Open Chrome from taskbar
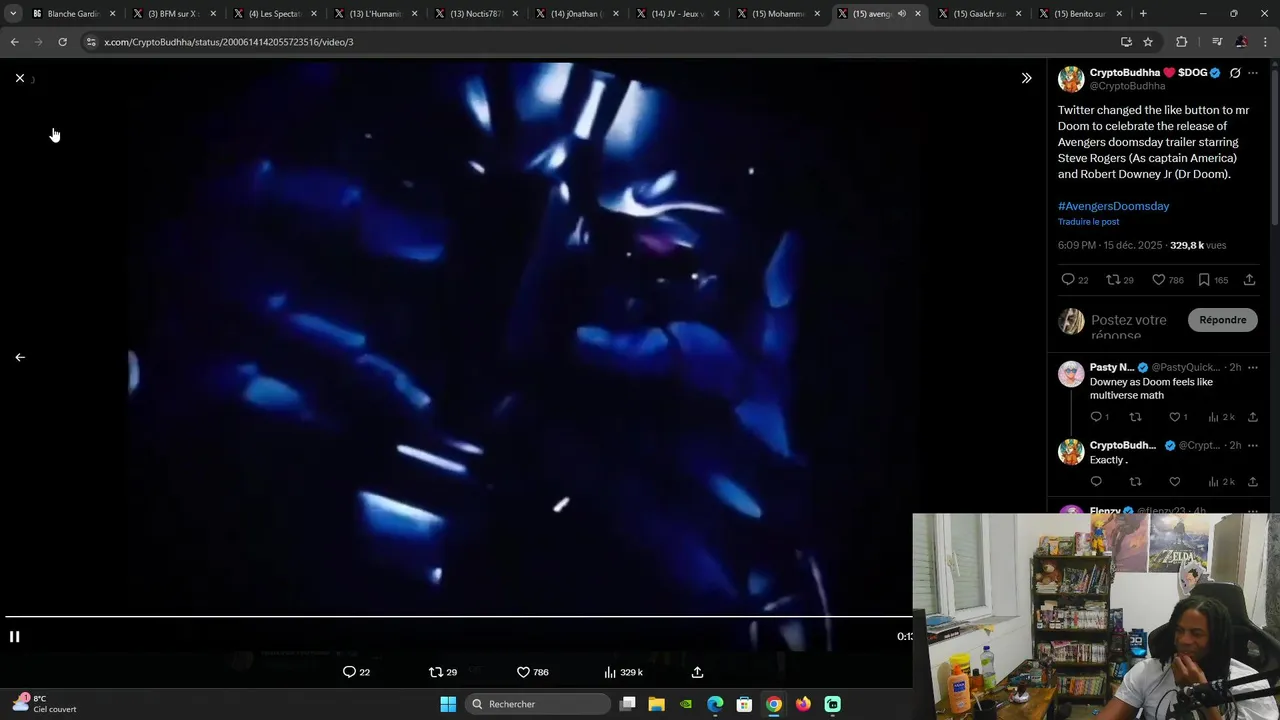The height and width of the screenshot is (720, 1280). tap(774, 704)
